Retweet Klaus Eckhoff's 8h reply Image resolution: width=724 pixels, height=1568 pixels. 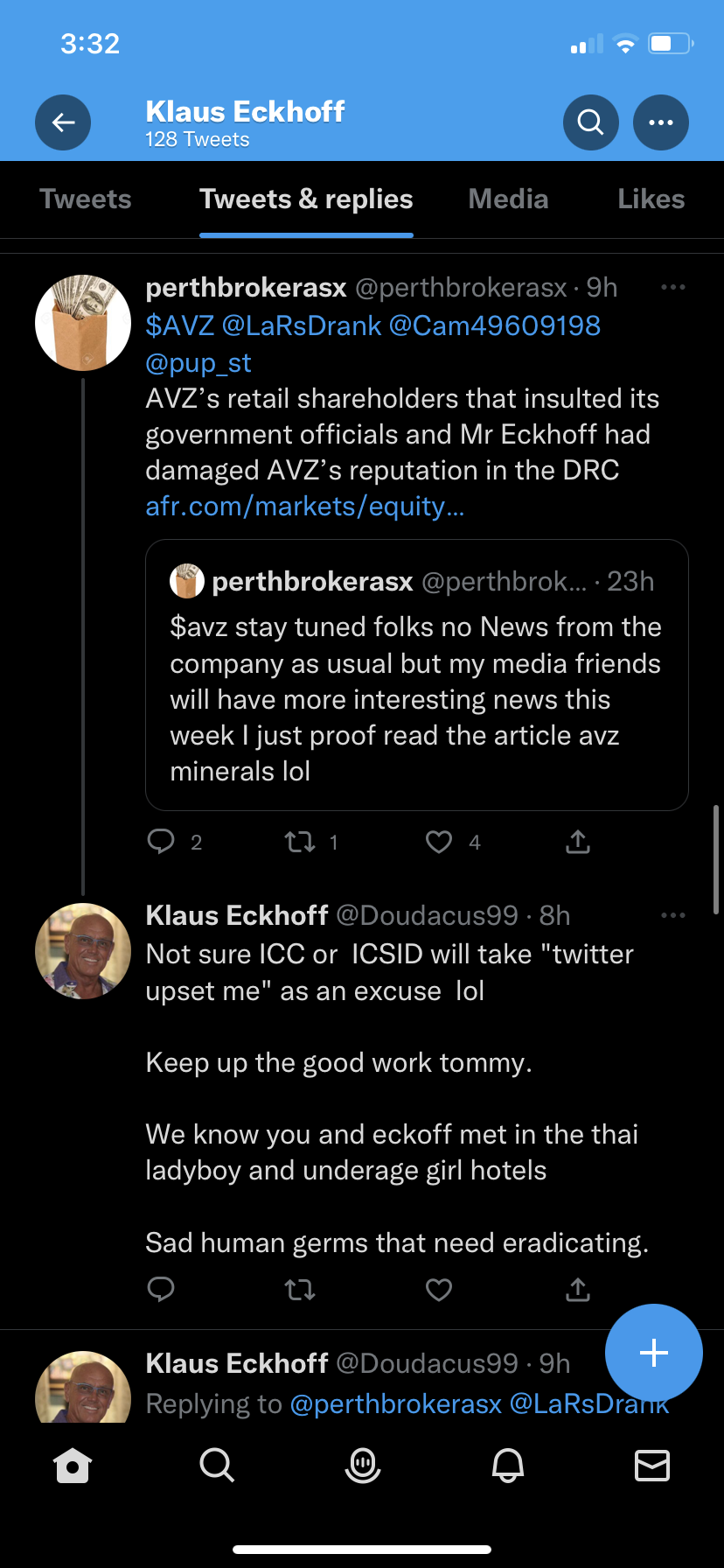coord(300,1290)
